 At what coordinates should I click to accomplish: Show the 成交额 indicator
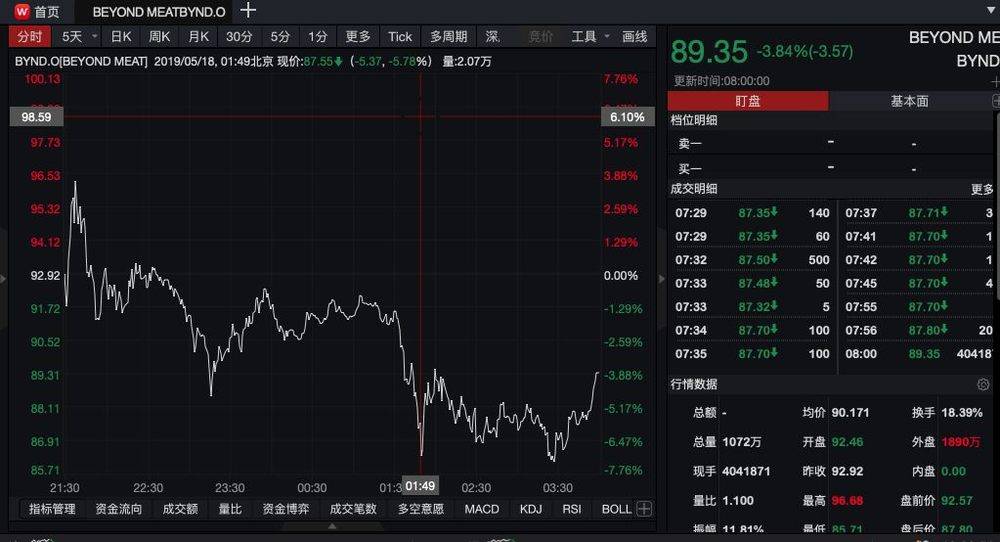pos(180,509)
